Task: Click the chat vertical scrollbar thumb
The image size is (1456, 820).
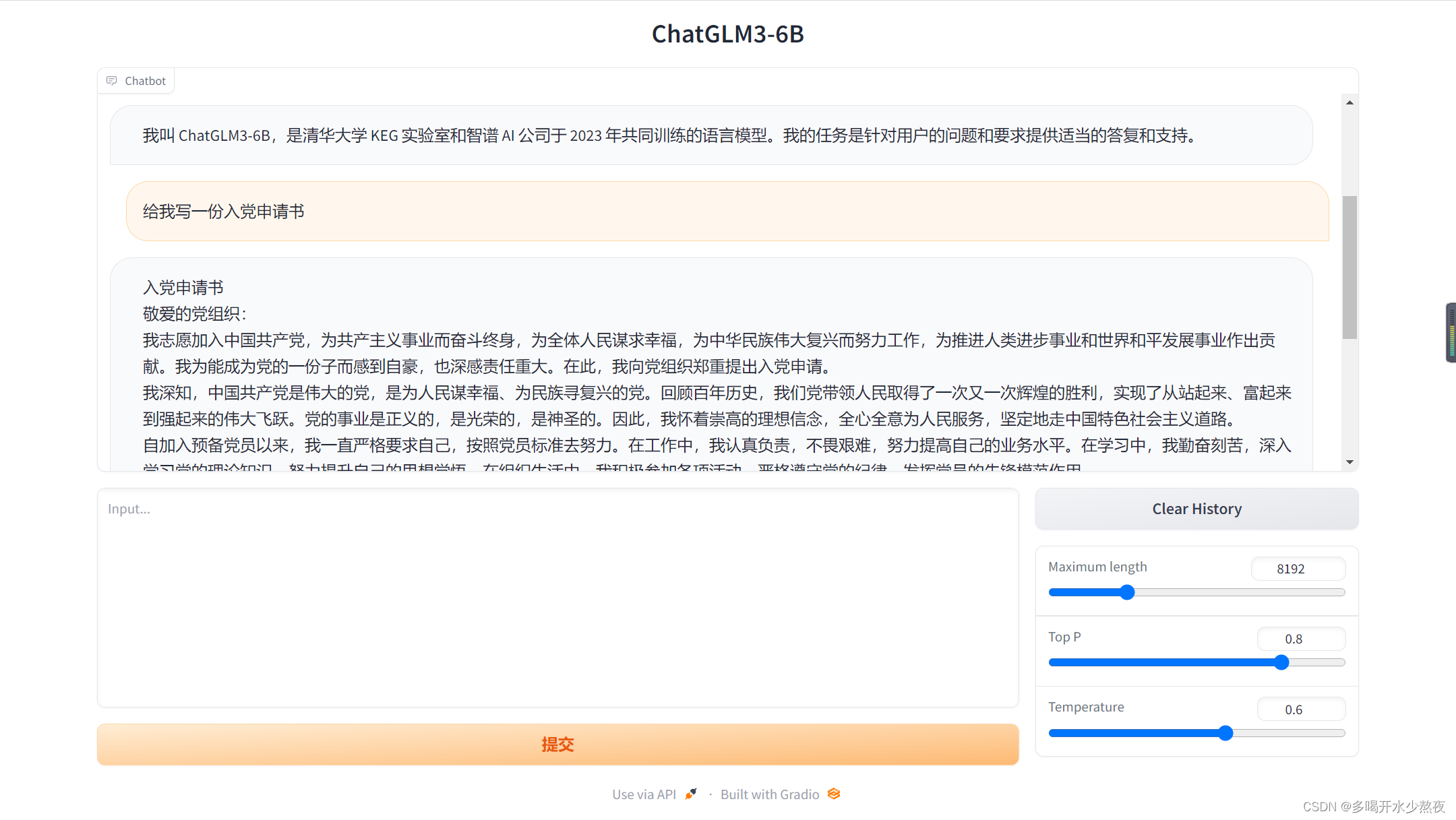Action: click(1349, 267)
